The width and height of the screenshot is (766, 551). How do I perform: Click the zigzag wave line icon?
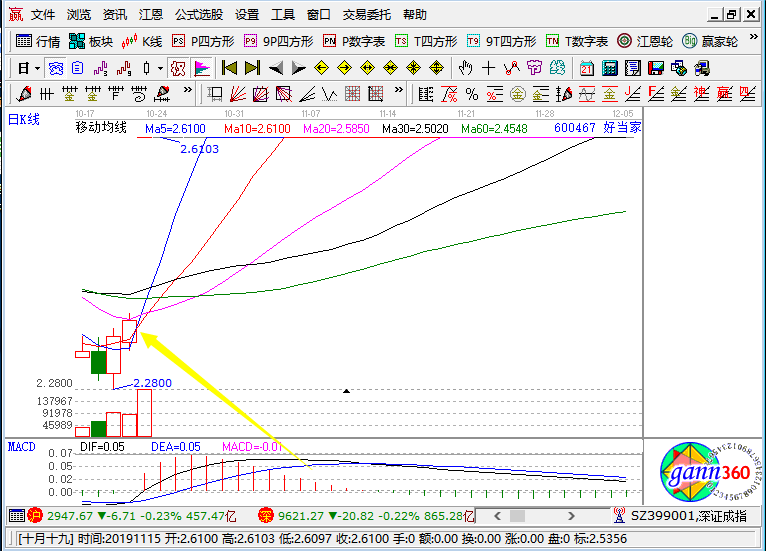click(330, 94)
